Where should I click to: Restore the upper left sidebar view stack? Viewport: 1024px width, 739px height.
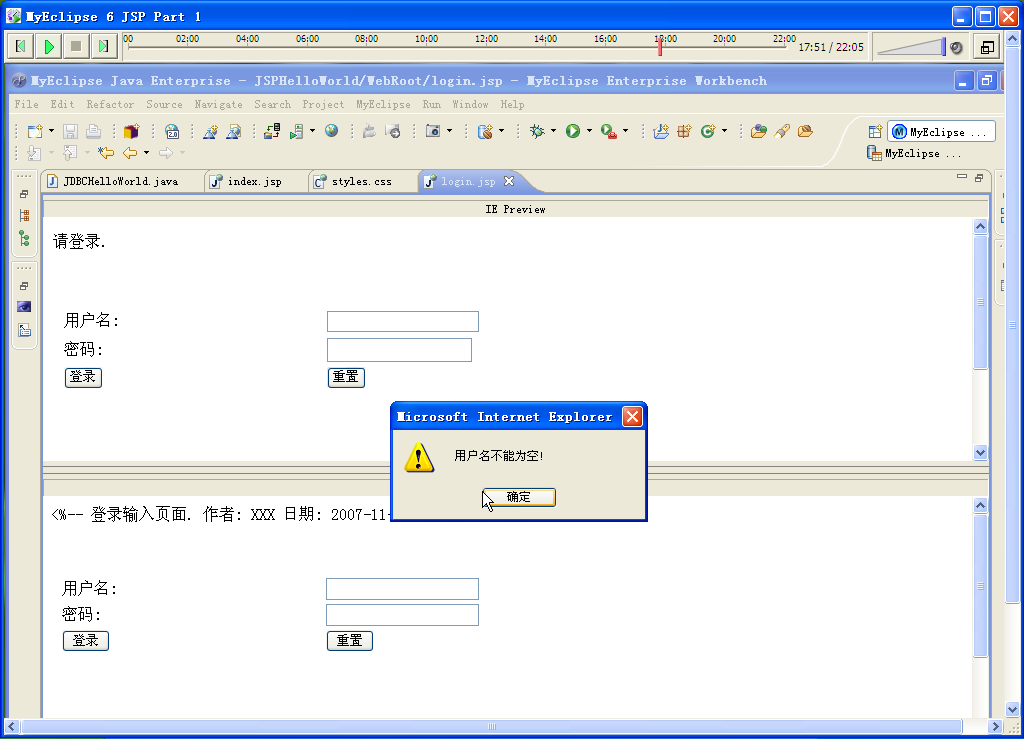coord(24,194)
